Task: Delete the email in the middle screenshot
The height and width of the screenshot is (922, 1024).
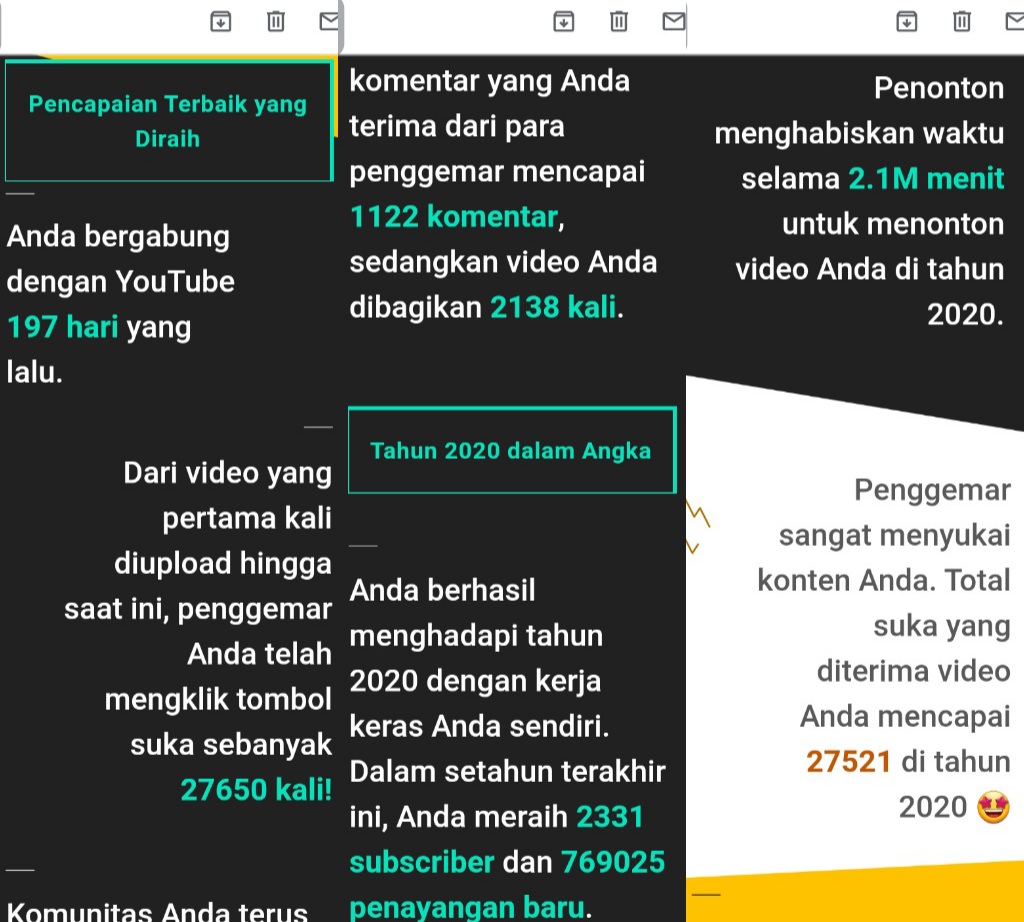Action: [619, 22]
